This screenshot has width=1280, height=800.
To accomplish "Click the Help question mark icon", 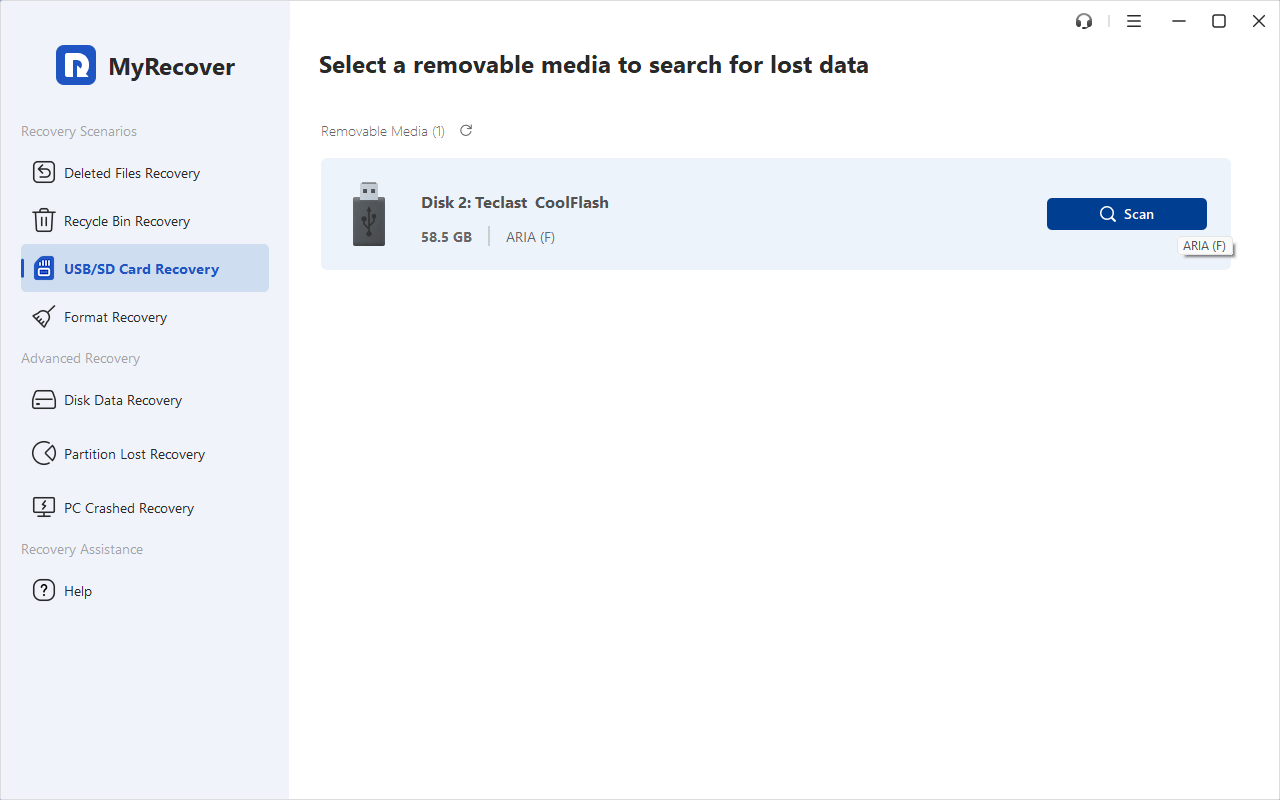I will coord(44,591).
